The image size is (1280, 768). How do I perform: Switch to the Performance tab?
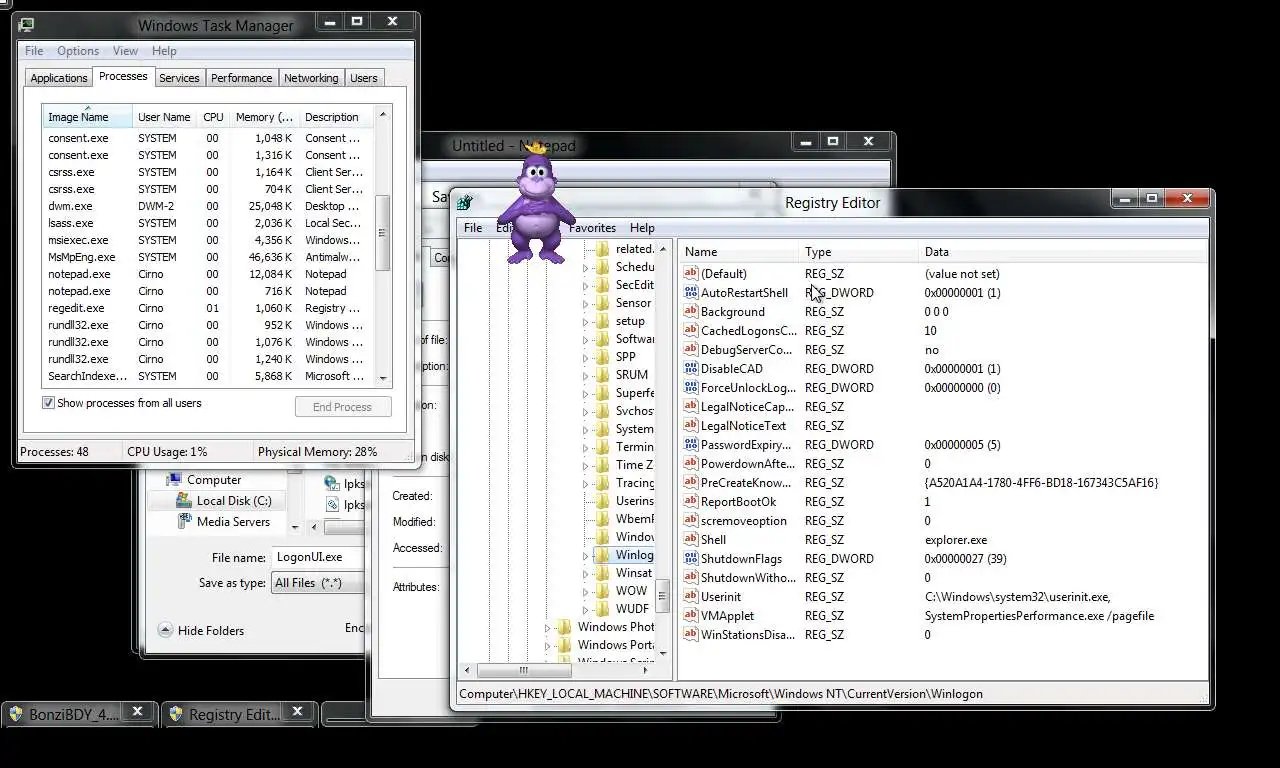coord(241,78)
